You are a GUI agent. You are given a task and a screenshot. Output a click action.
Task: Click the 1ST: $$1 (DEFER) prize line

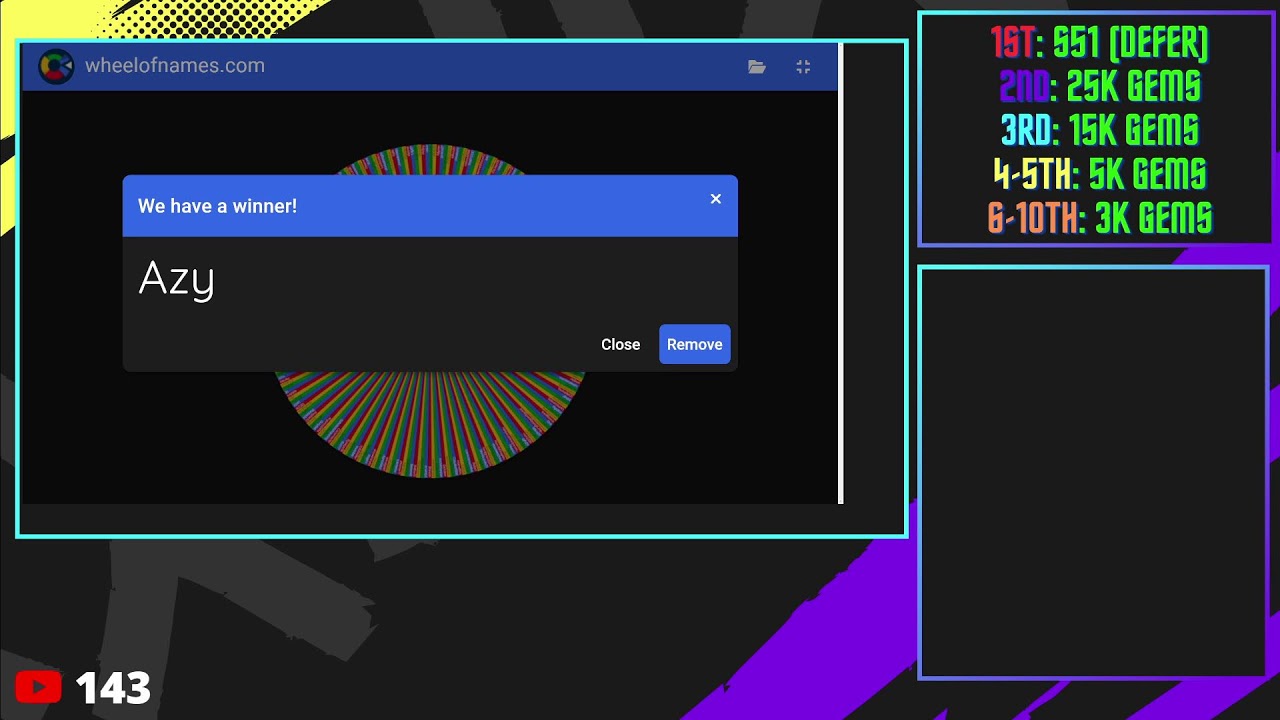coord(1098,44)
